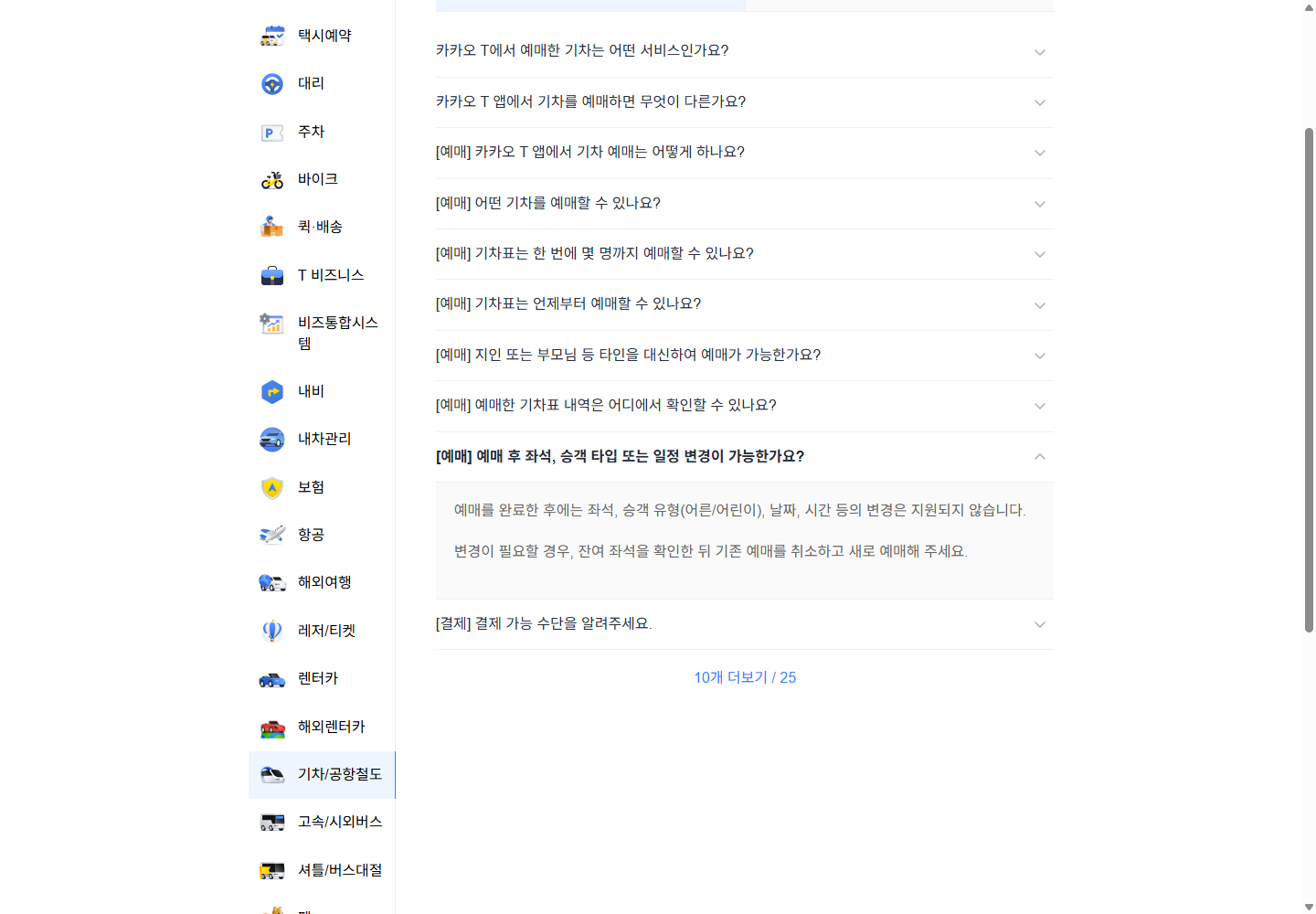Expand '언제부터 예매할 수 있나요?' chevron
Screen dimensions: 1316x914
pos(1040,305)
